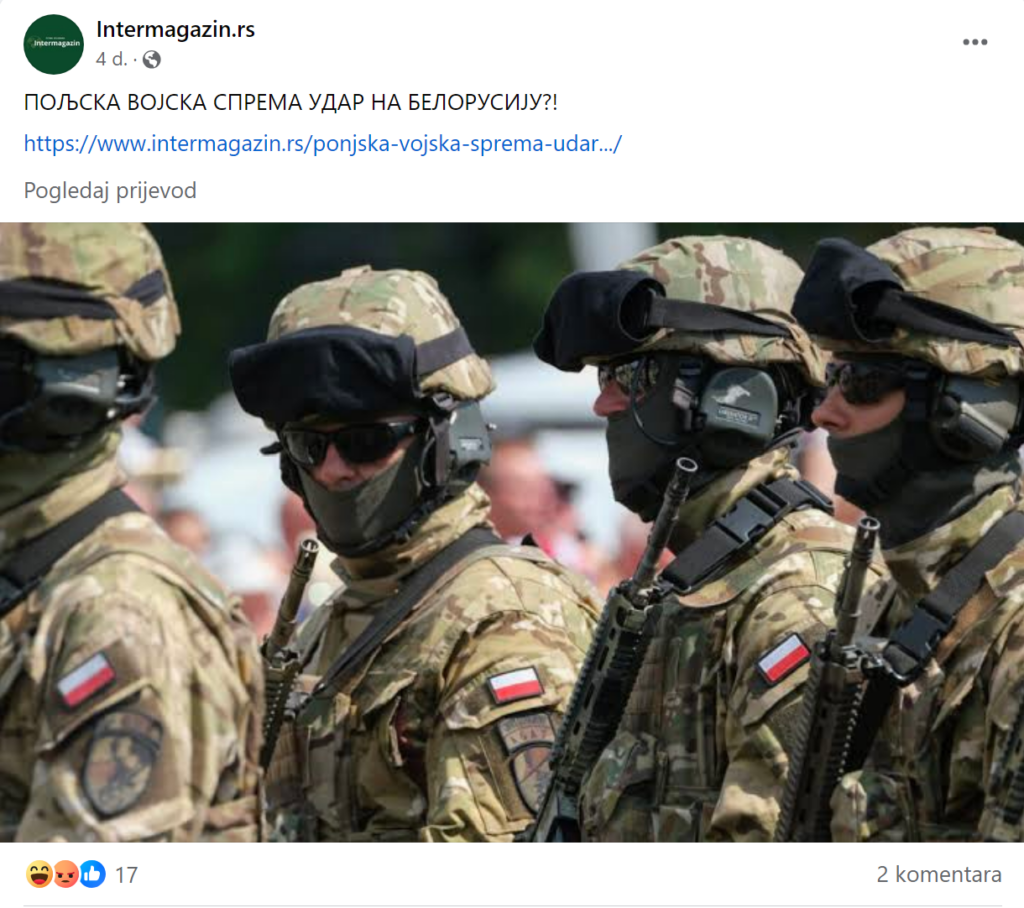Open the three-dots post options menu

coord(974,42)
